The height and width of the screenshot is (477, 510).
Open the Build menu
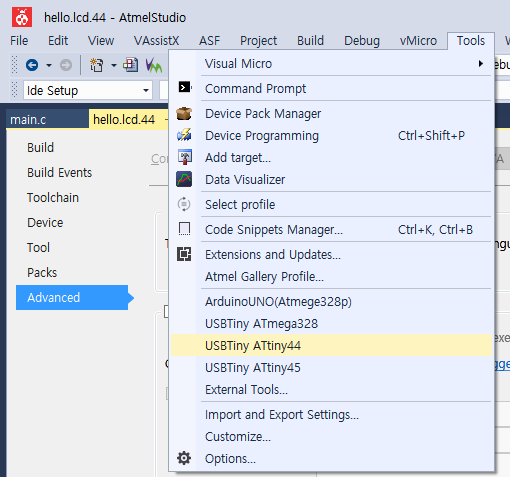pyautogui.click(x=310, y=41)
